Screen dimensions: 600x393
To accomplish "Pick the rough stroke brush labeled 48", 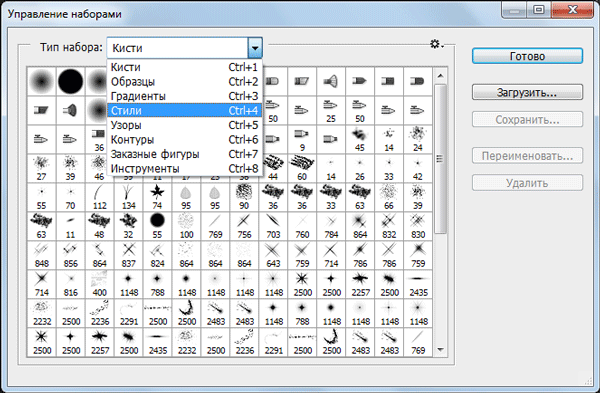I will click(99, 227).
